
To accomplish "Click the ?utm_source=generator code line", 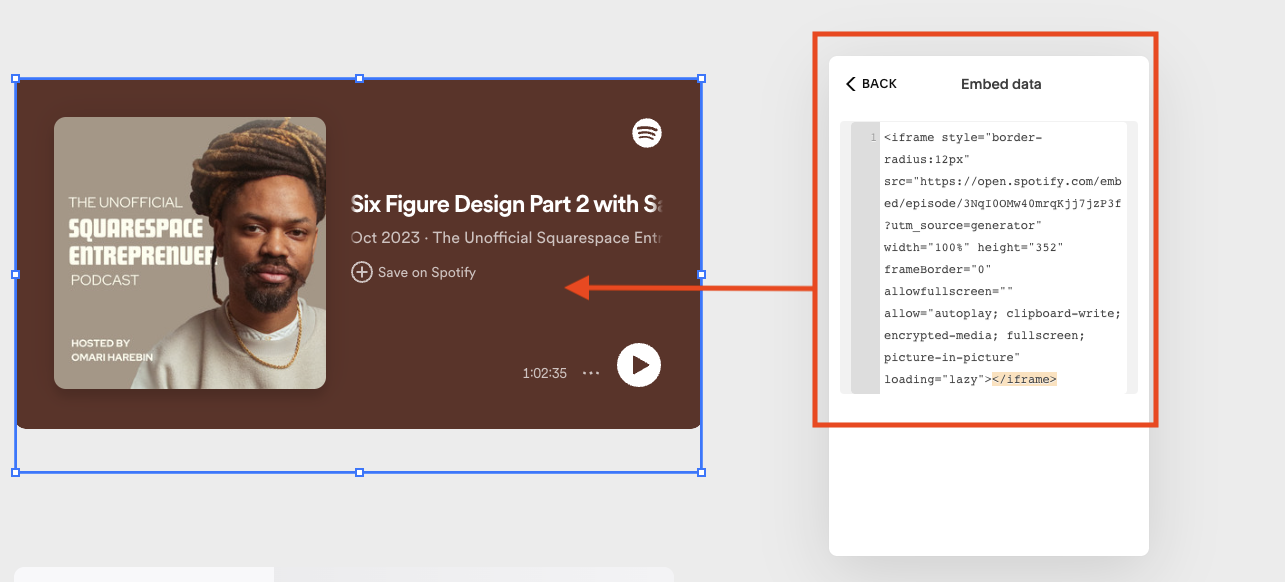I will [x=963, y=225].
